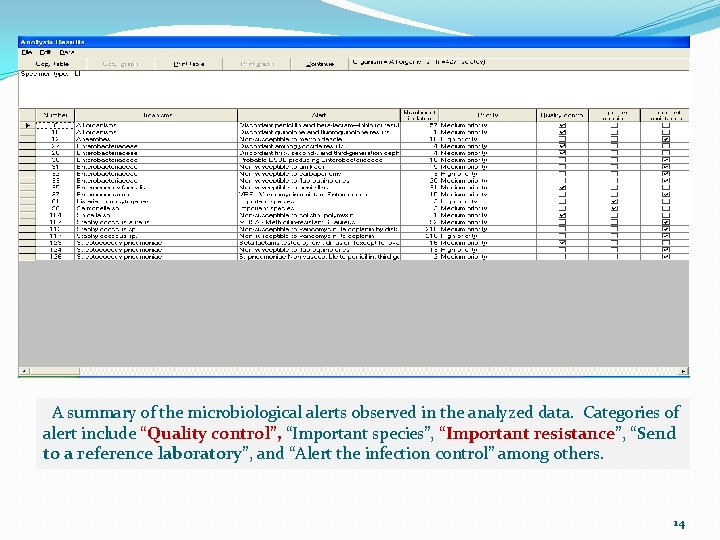The width and height of the screenshot is (720, 540).
Task: Open the Edit menu
Action: [45, 52]
